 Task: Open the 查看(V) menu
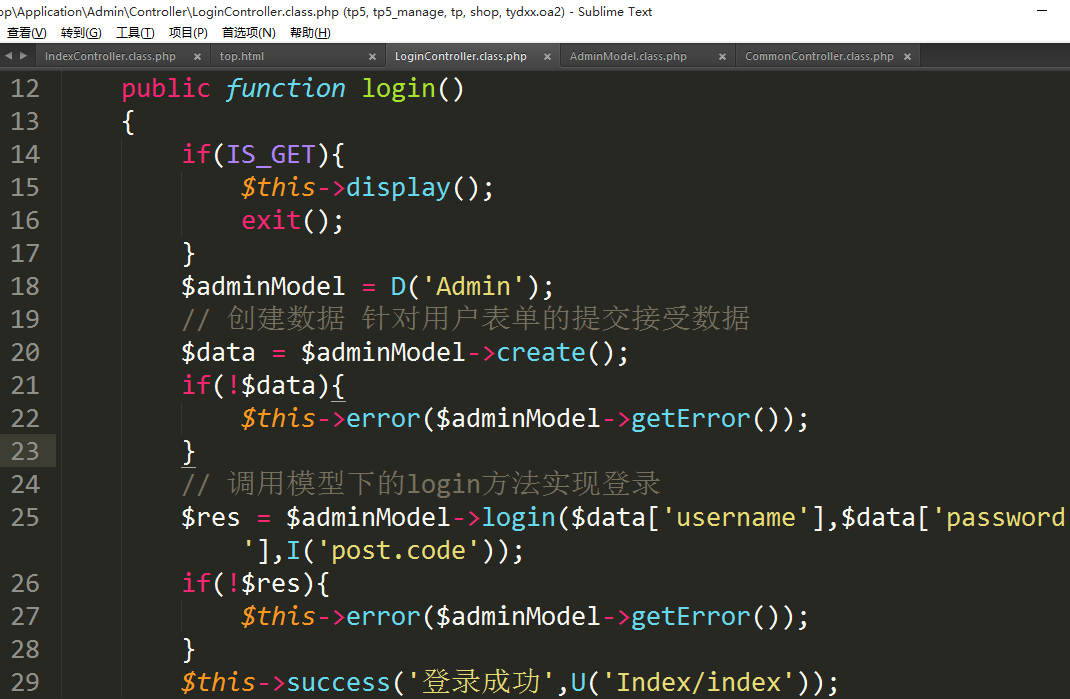point(26,33)
